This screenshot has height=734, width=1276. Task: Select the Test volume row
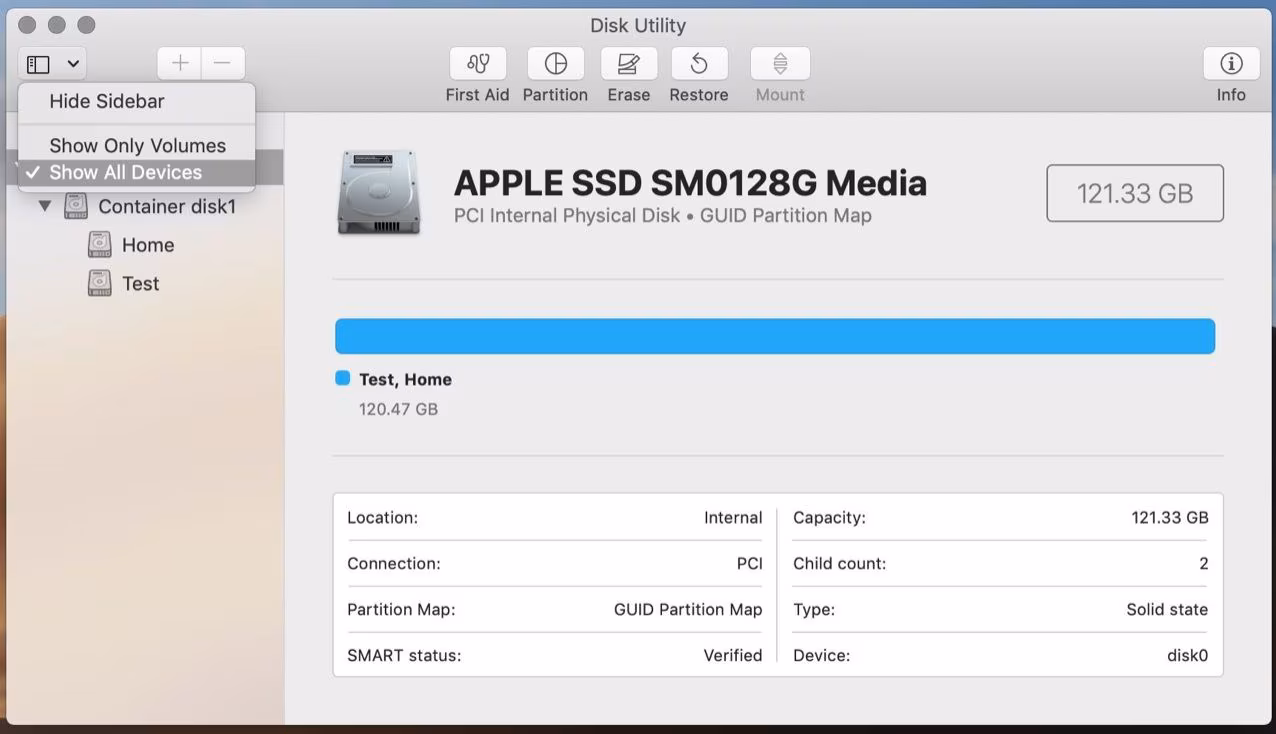tap(145, 283)
